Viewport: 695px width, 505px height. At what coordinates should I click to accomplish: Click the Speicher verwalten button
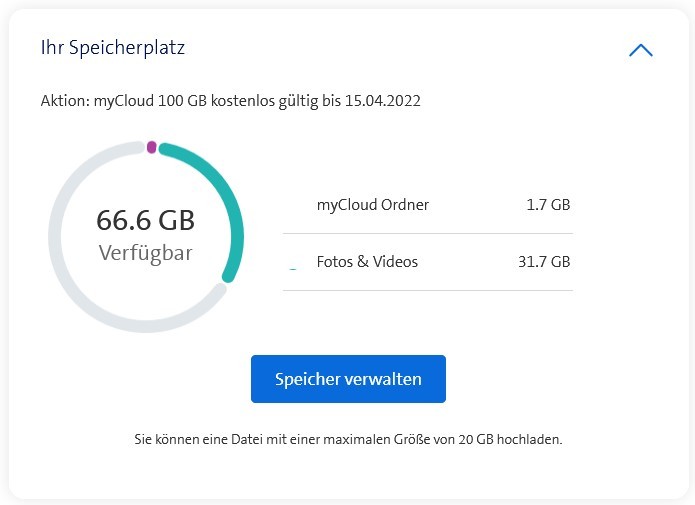pos(348,379)
